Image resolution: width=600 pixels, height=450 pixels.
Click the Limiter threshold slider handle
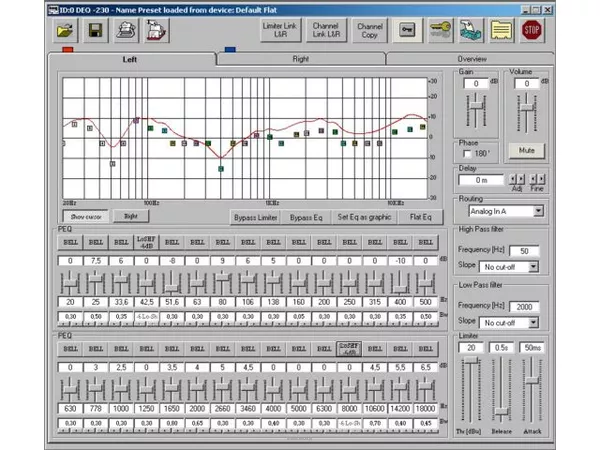click(x=471, y=360)
